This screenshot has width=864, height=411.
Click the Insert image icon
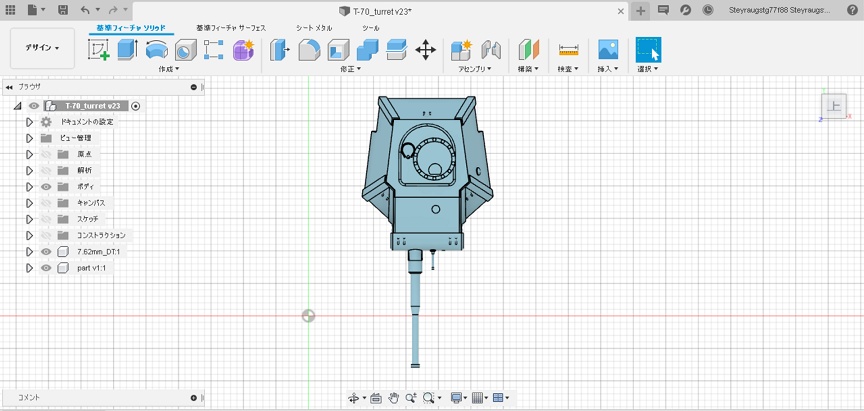pos(608,49)
